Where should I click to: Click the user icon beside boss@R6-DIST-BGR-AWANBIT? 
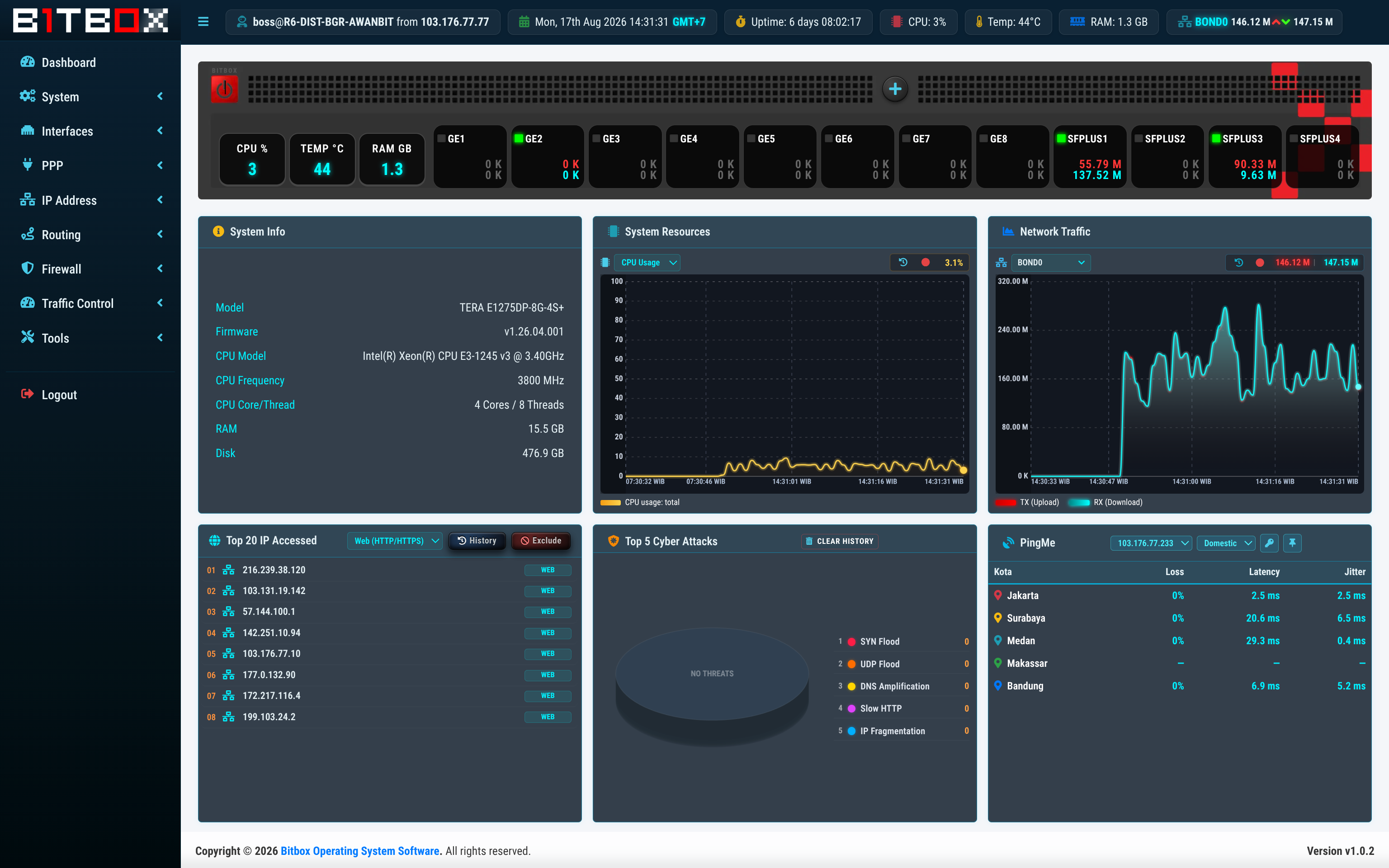241,22
